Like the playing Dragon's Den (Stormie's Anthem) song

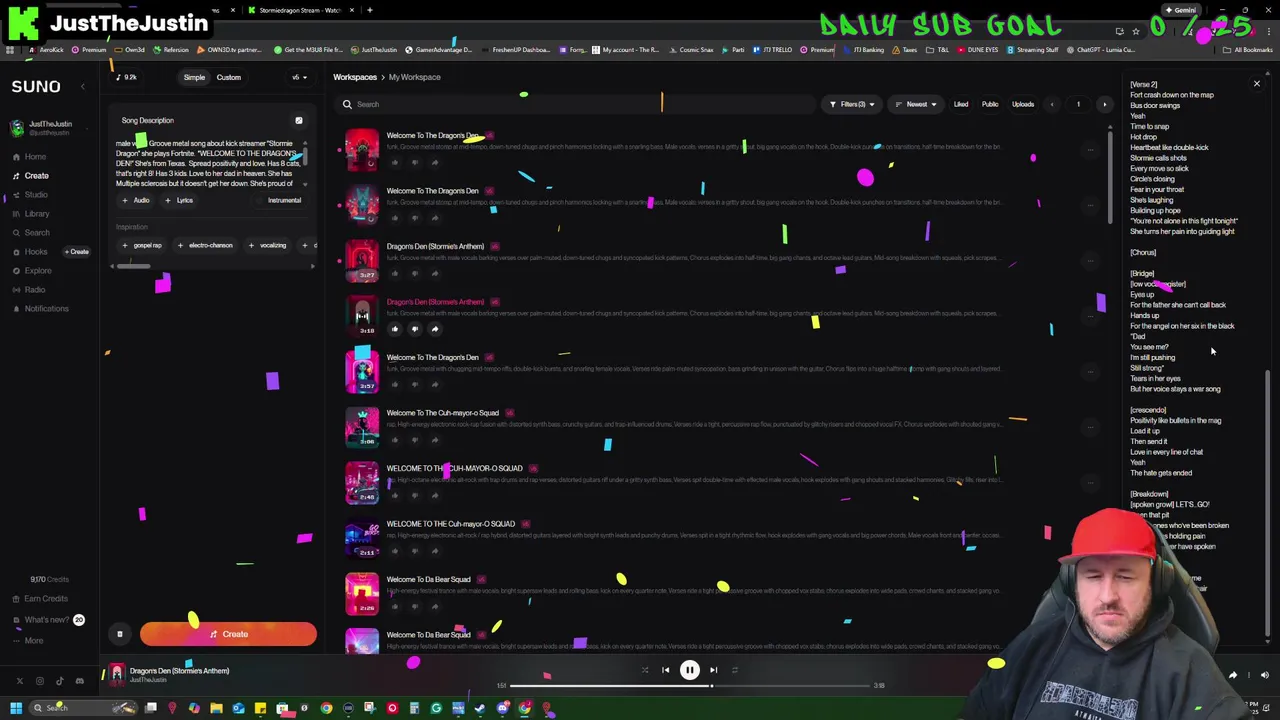click(394, 329)
